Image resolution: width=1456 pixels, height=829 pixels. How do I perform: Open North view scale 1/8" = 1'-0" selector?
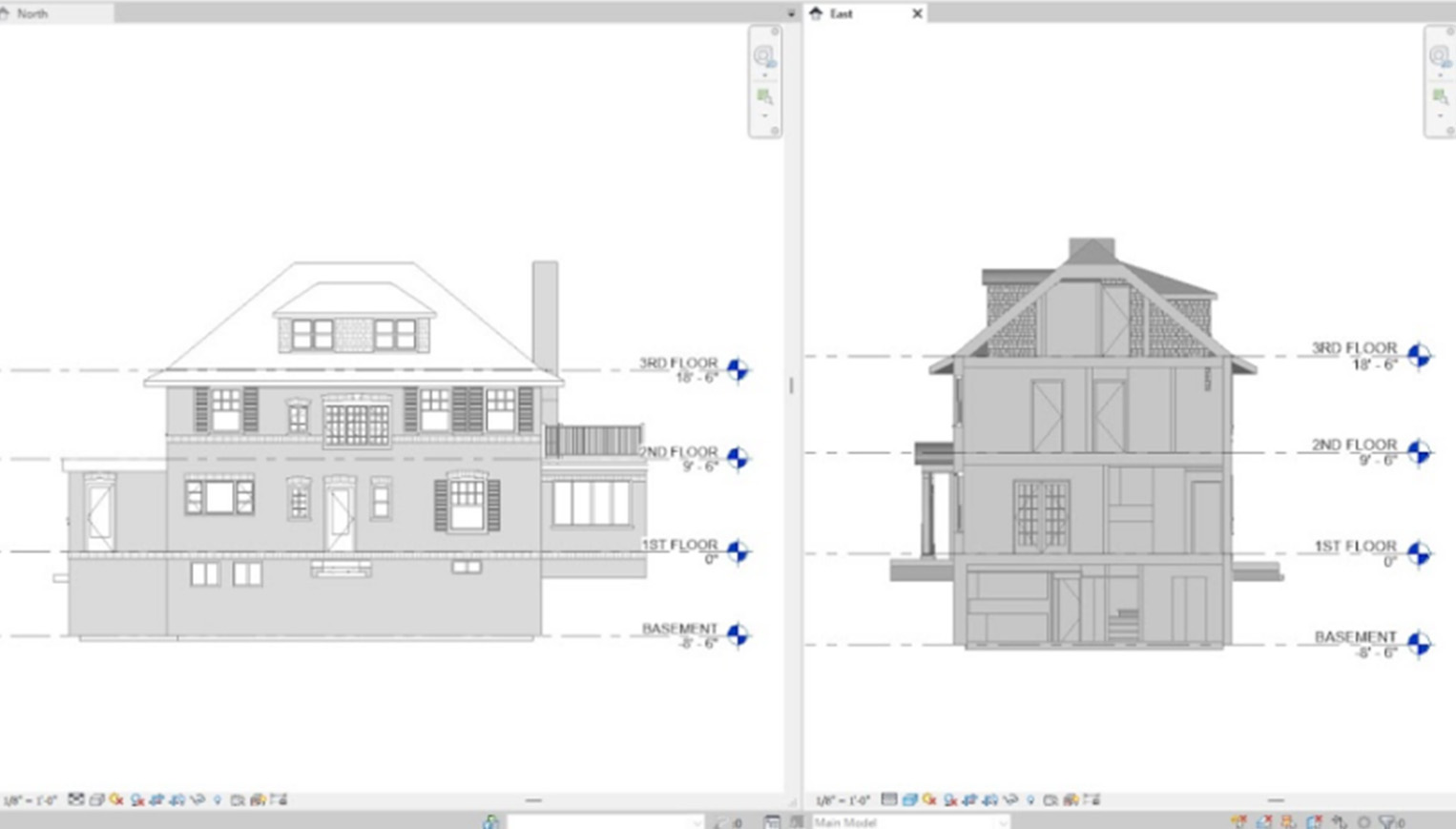click(x=31, y=800)
